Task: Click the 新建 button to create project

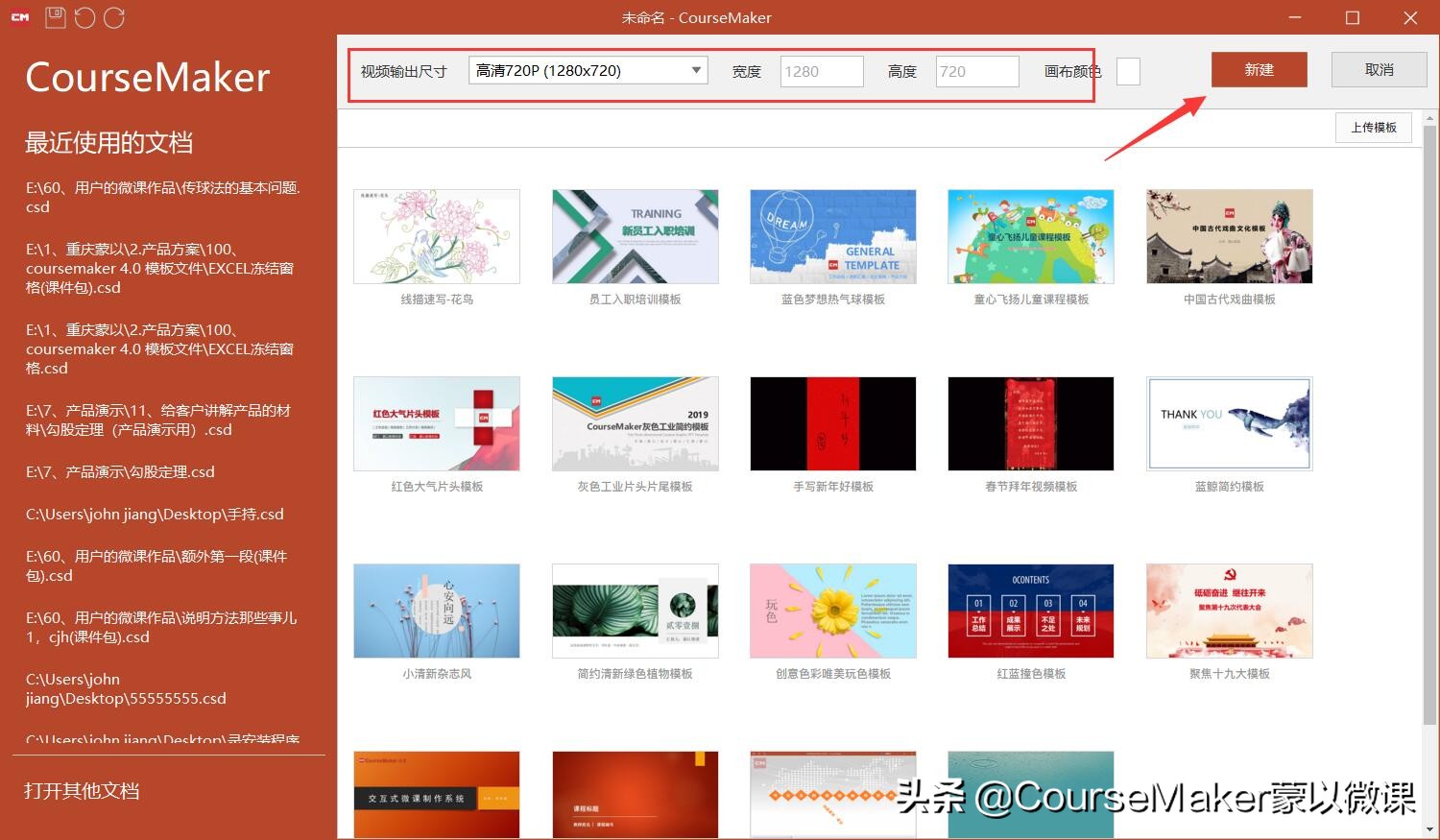Action: [x=1259, y=69]
